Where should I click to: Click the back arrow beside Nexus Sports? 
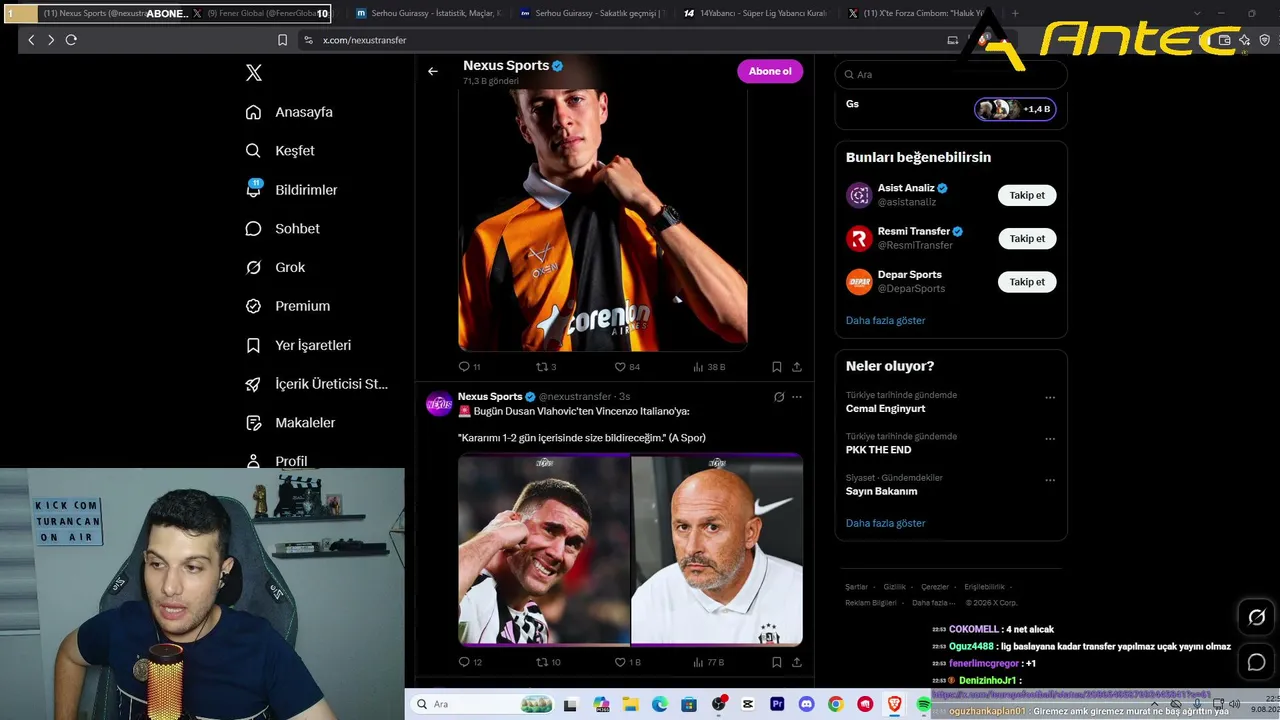[433, 71]
